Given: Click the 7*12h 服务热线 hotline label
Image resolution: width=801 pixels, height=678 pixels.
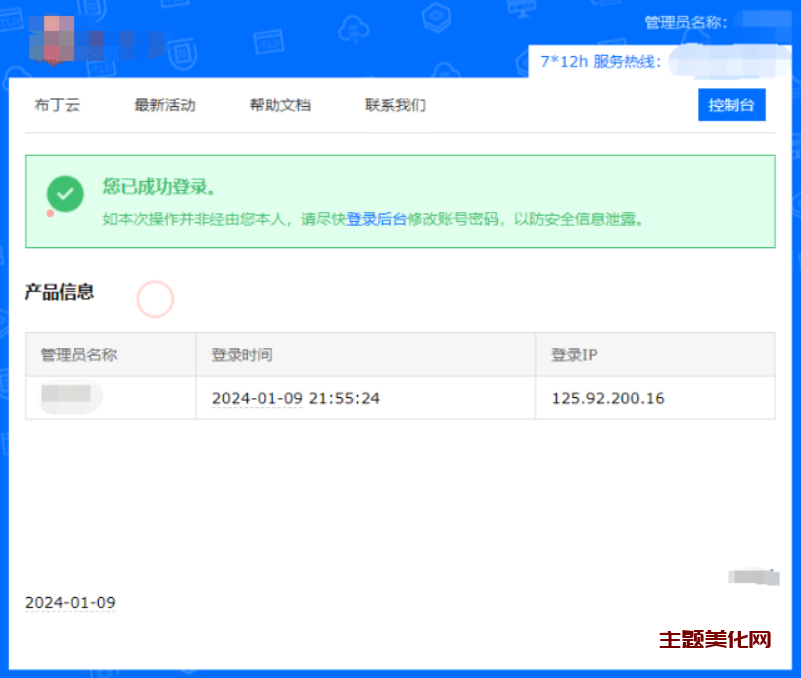Looking at the screenshot, I should [600, 62].
